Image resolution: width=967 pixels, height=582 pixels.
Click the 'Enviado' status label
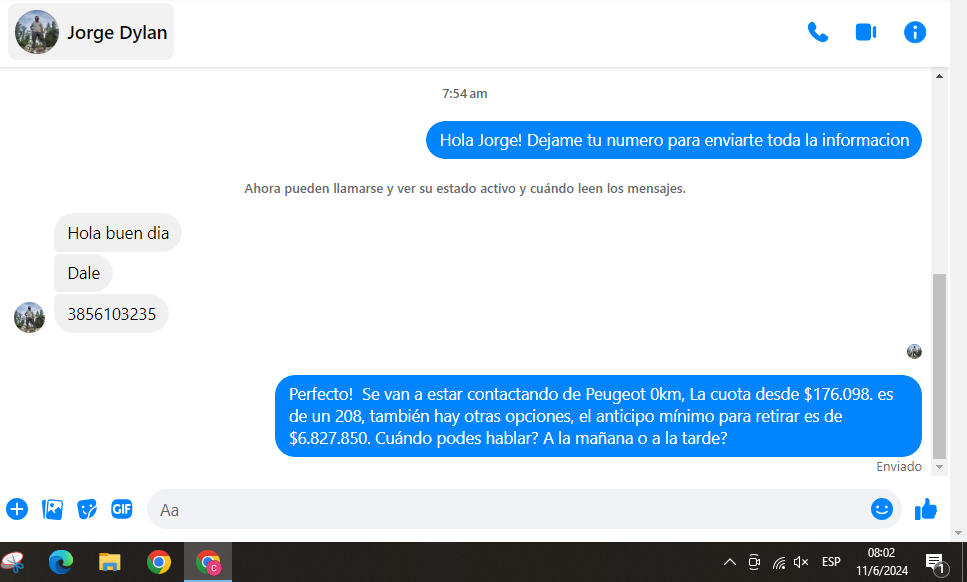[899, 467]
